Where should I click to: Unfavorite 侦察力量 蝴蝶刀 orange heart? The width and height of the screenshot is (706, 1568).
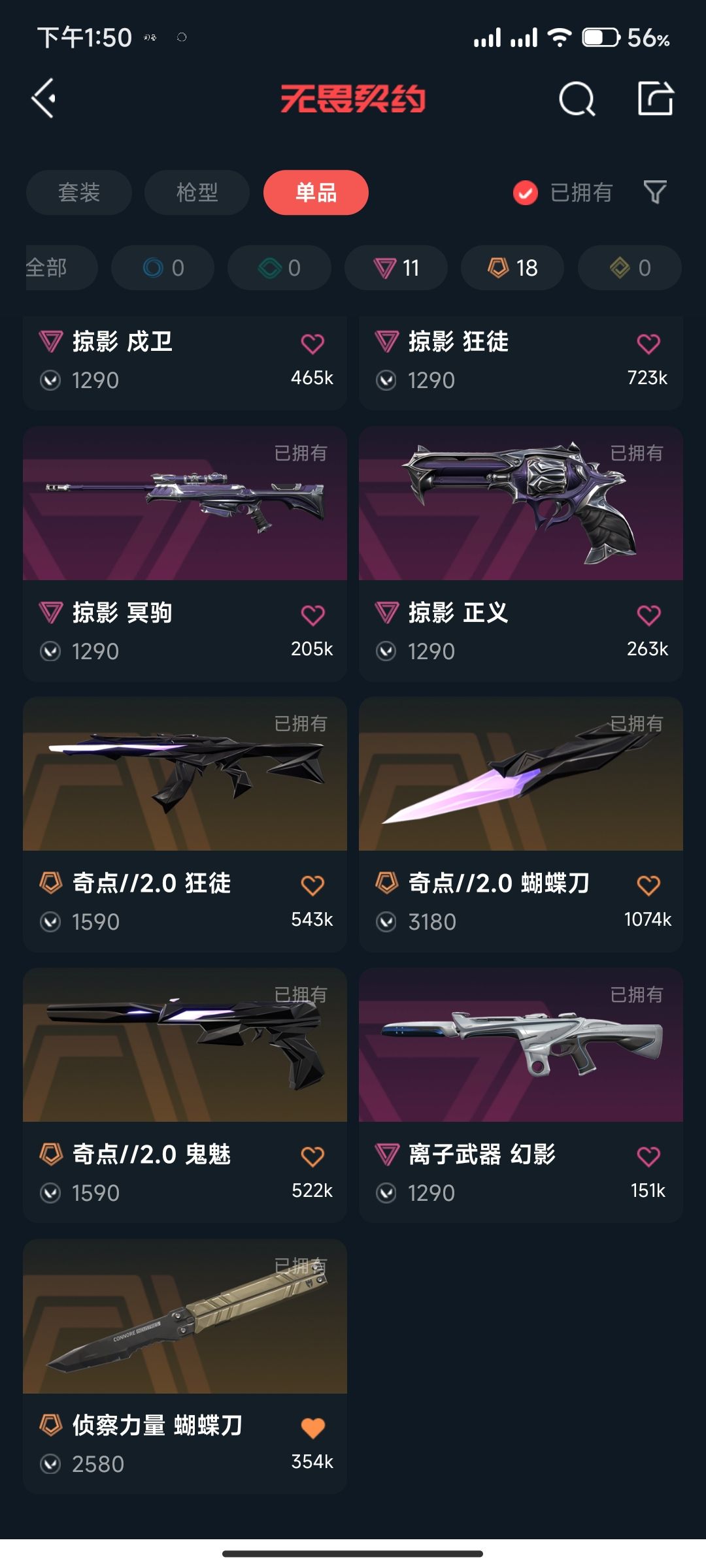click(312, 1428)
